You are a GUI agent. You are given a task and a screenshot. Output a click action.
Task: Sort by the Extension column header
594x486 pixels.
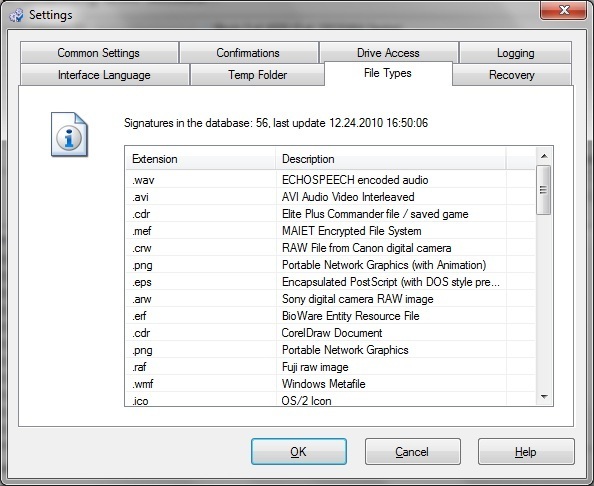coord(200,159)
